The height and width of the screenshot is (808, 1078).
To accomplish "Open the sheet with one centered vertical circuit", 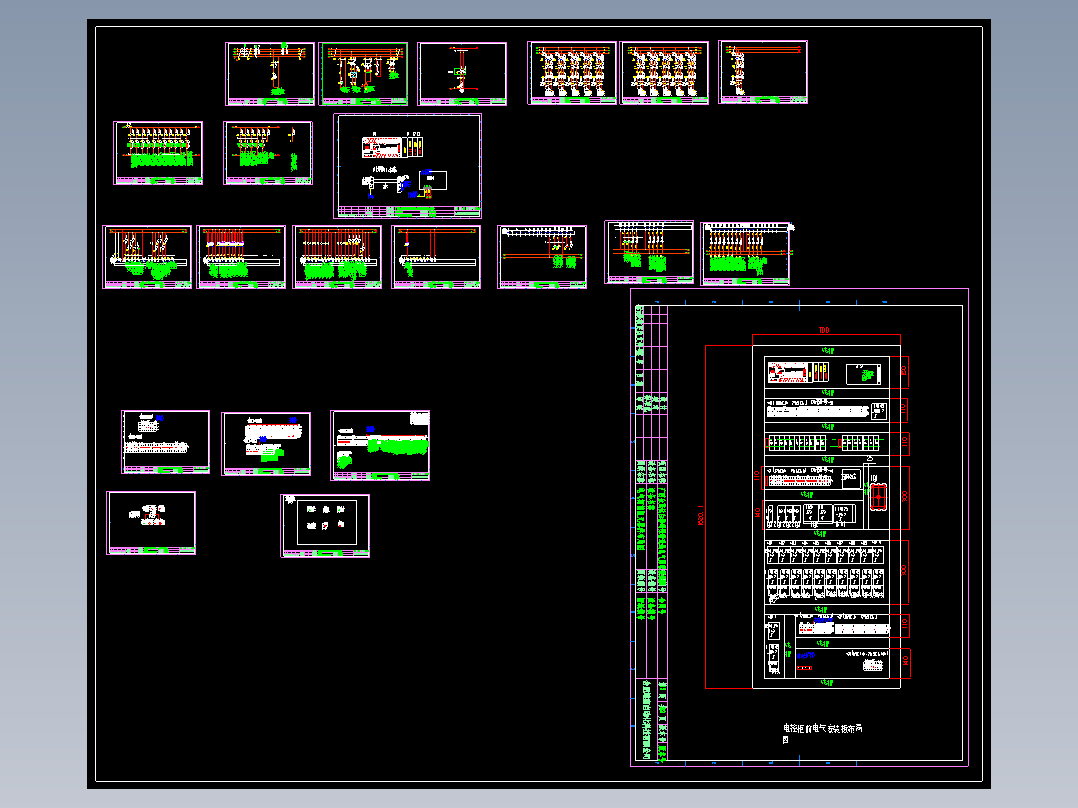I will click(x=462, y=74).
